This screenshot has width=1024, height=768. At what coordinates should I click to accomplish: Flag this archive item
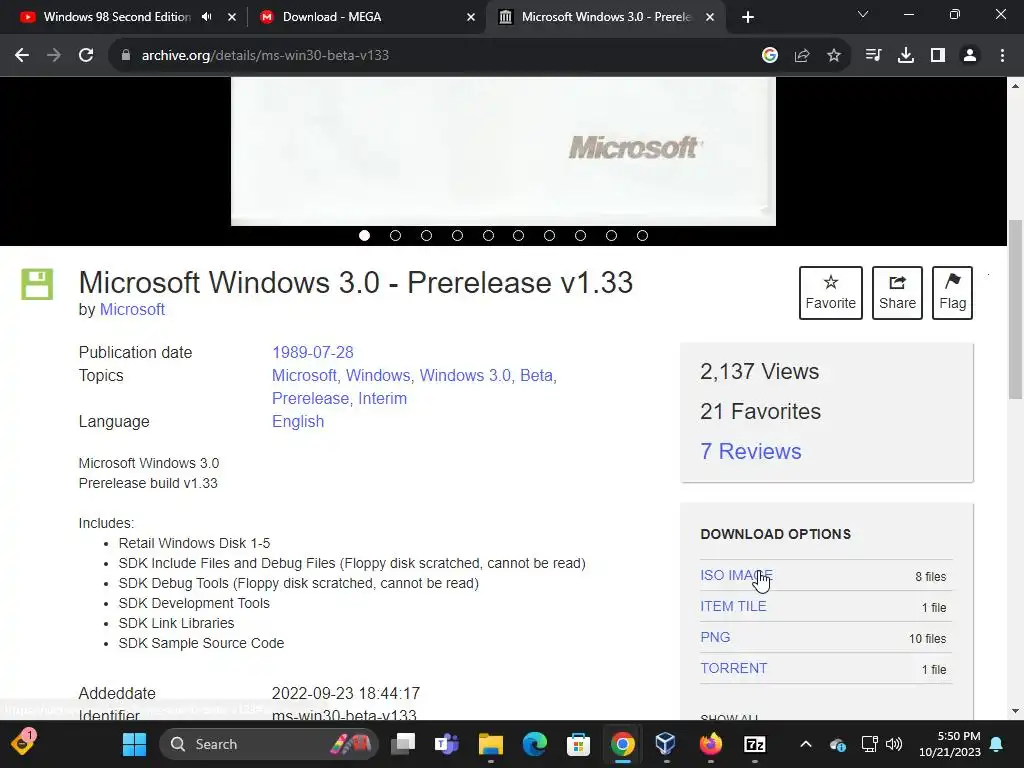point(952,293)
